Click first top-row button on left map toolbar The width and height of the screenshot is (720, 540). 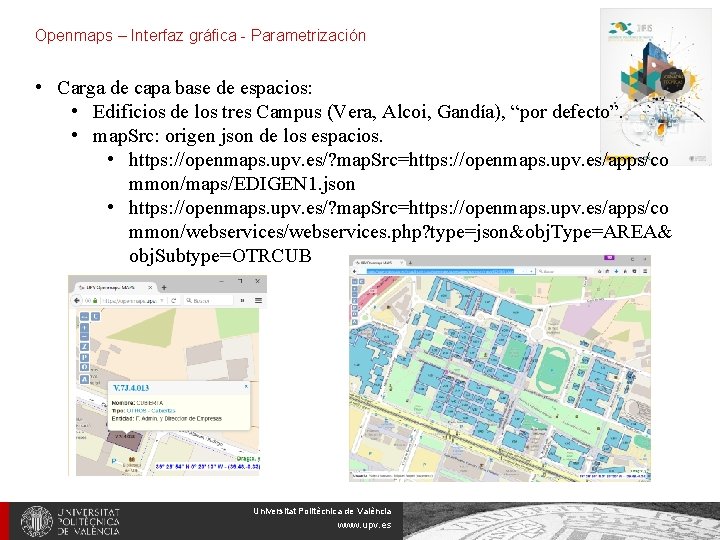pyautogui.click(x=84, y=316)
